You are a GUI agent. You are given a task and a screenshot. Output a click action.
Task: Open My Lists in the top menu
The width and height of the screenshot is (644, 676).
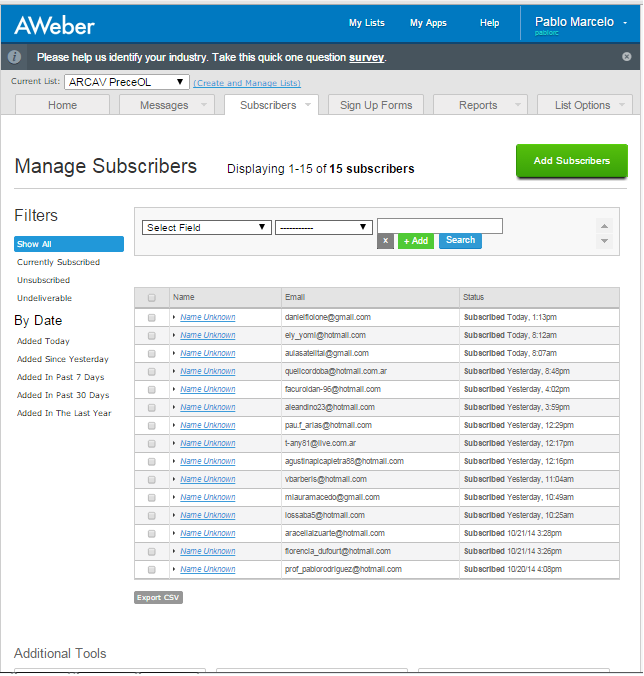click(367, 23)
